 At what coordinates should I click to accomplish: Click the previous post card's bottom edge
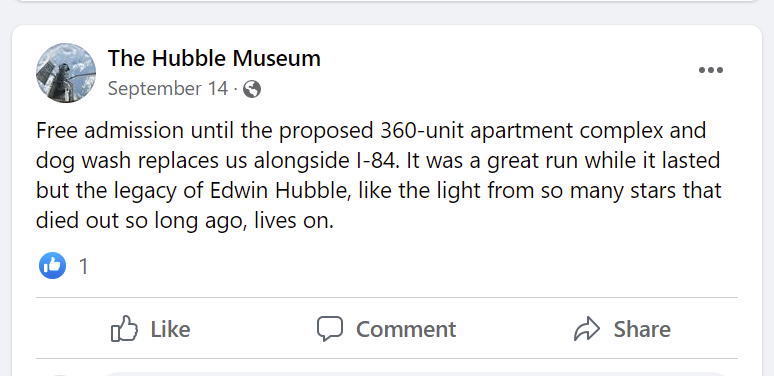387,1
